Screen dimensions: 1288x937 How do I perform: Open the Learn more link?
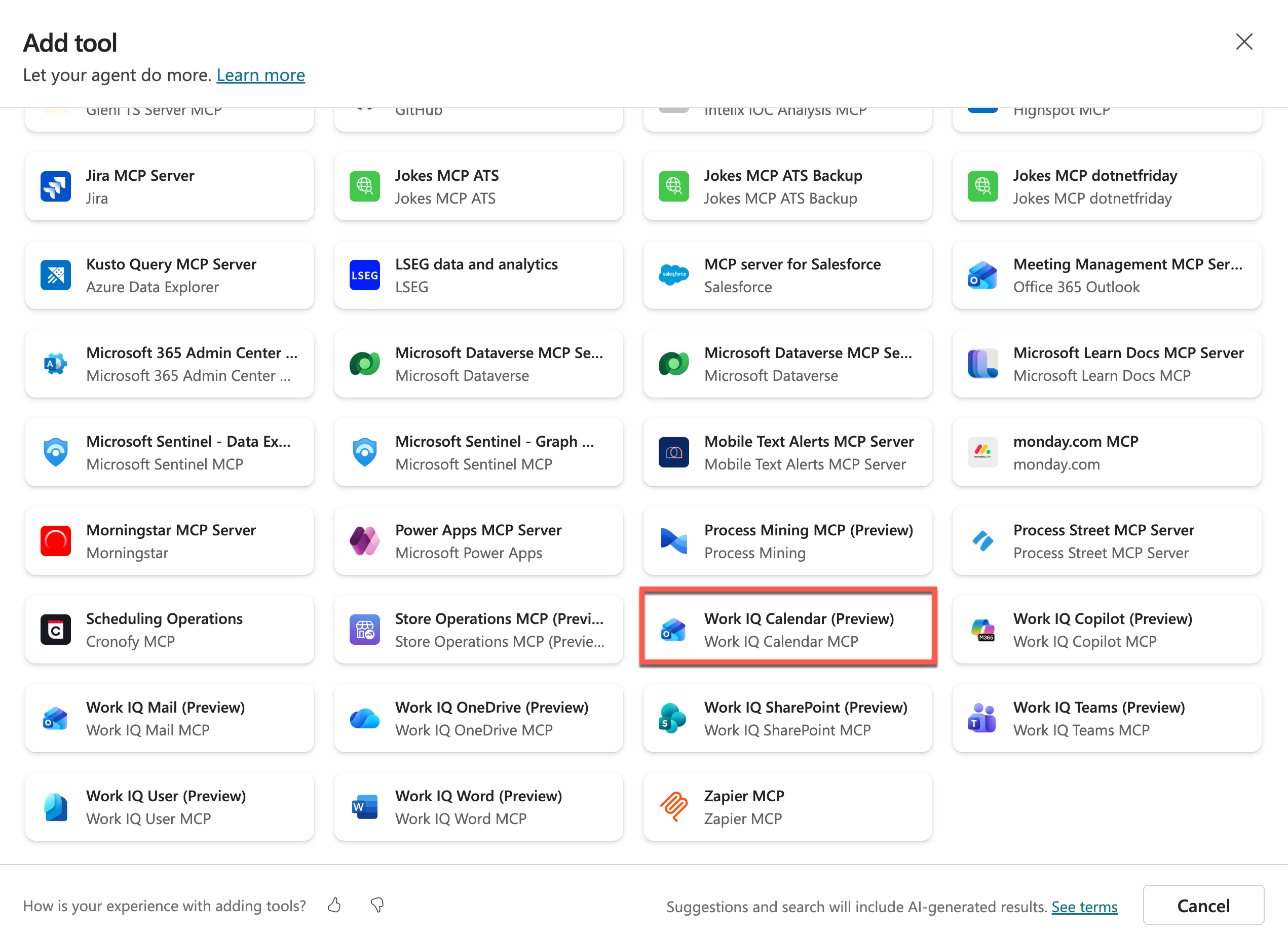(x=260, y=74)
